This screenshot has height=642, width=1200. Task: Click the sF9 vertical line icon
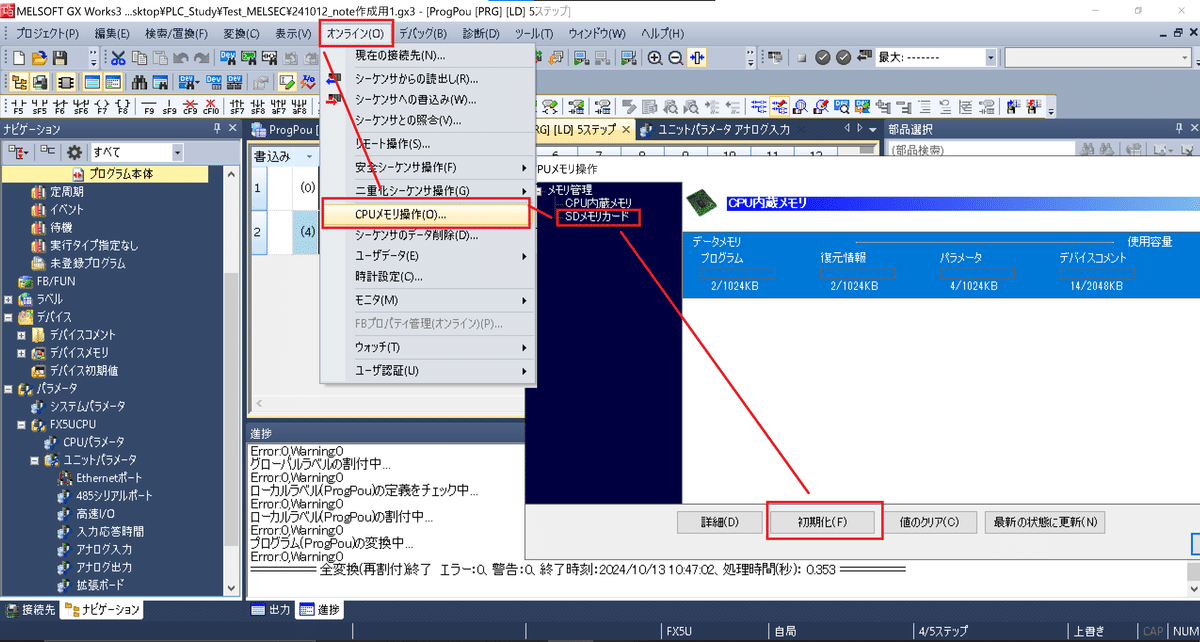(x=169, y=106)
